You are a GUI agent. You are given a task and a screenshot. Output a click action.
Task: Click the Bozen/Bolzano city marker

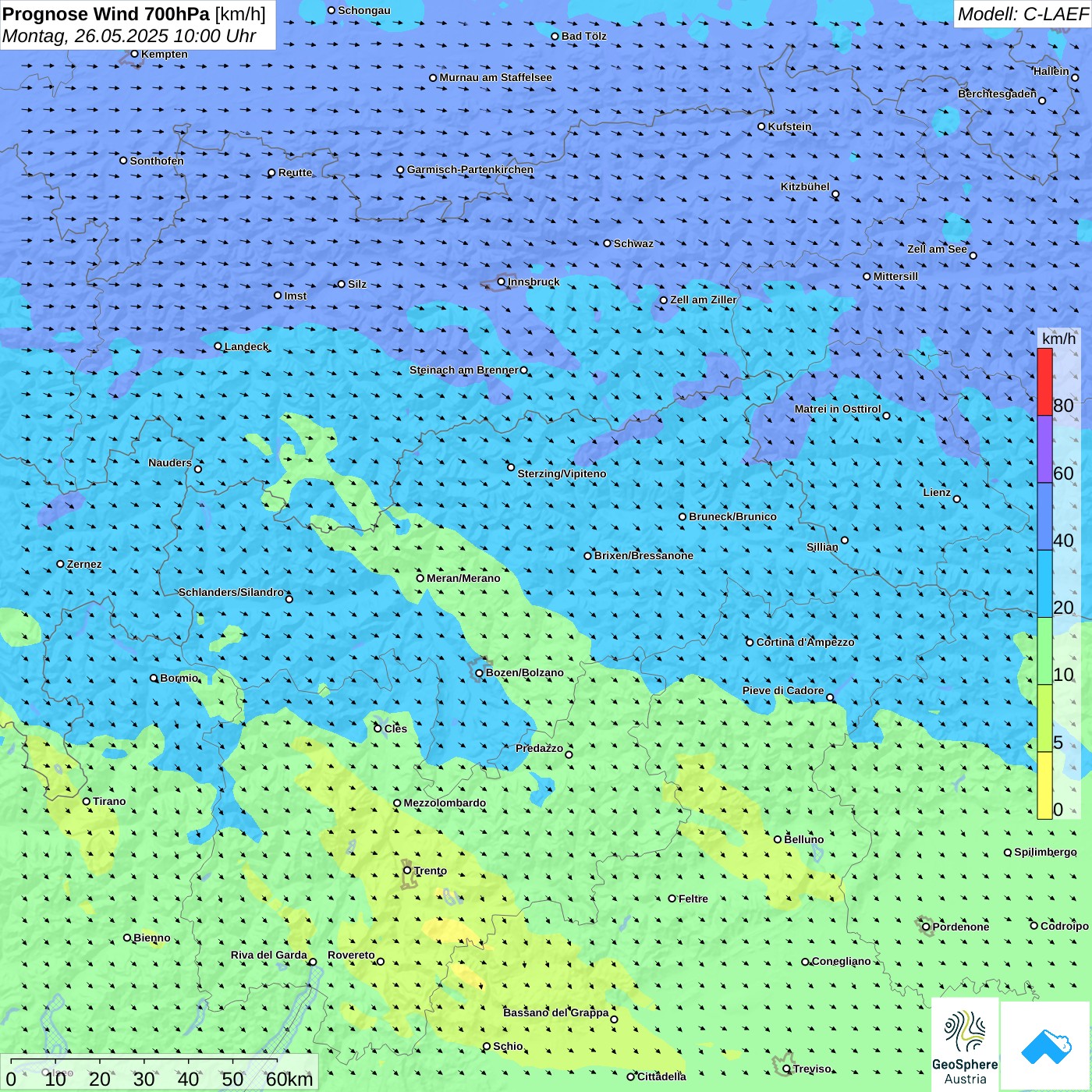click(x=480, y=672)
